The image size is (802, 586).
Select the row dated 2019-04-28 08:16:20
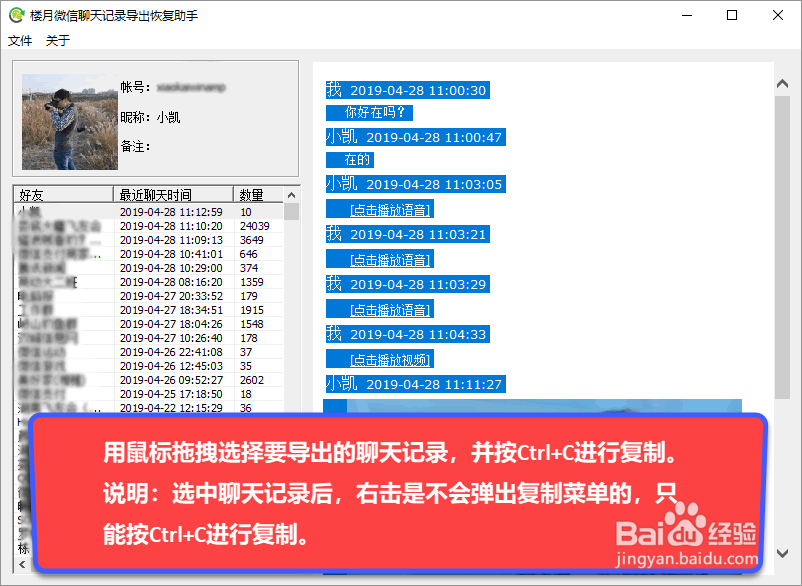(x=148, y=282)
